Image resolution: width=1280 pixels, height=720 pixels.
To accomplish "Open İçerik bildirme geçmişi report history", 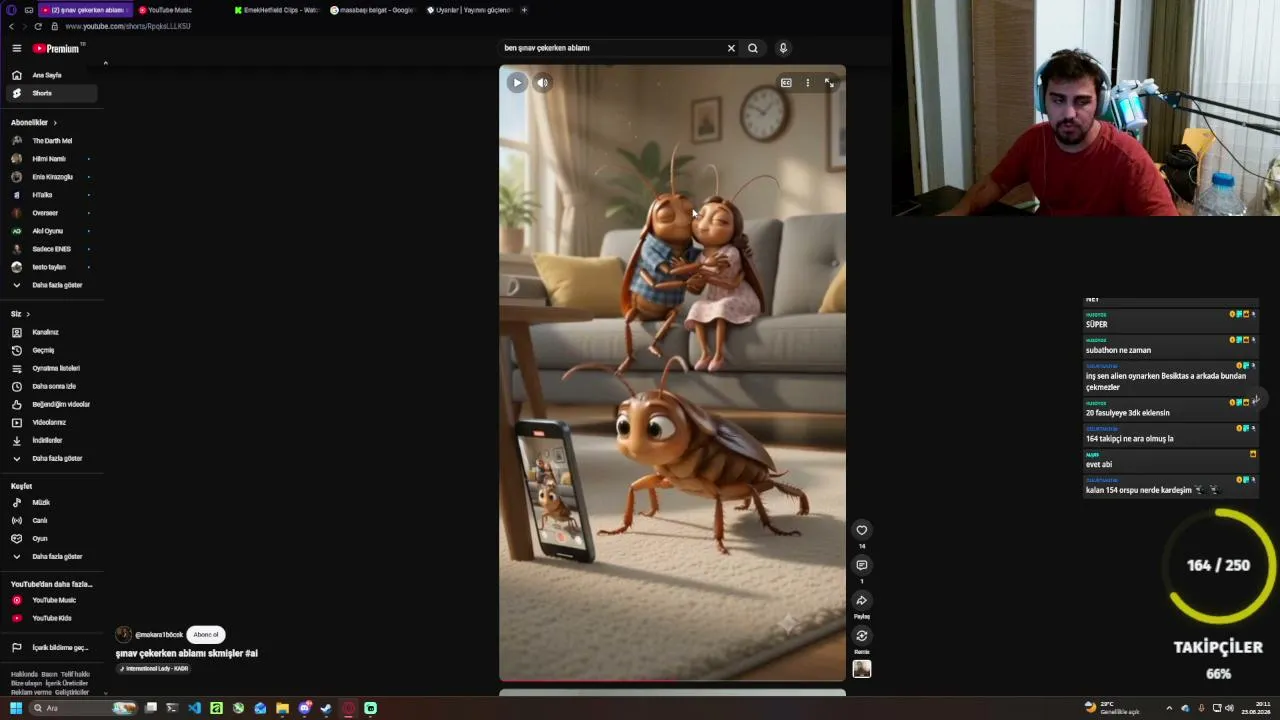I will 50,647.
